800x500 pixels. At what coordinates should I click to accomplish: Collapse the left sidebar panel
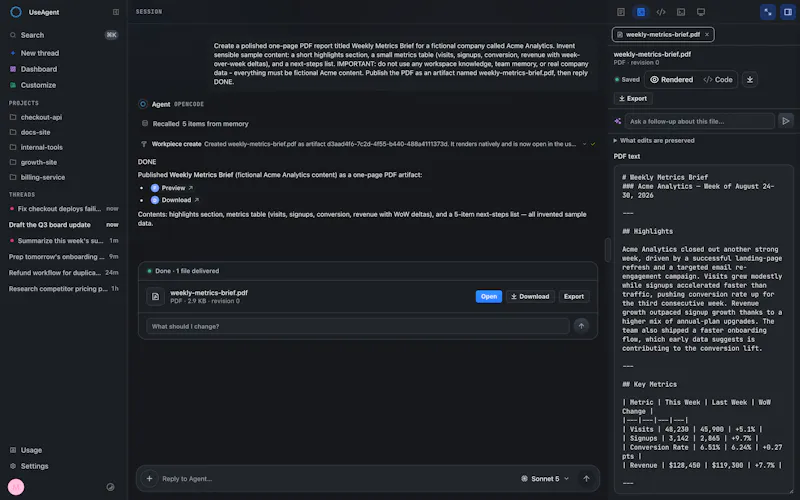[x=116, y=12]
